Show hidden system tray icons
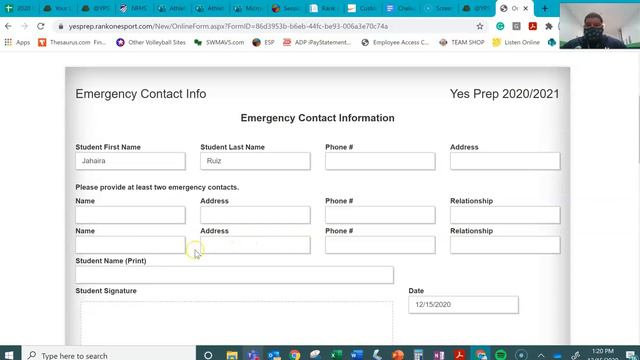Viewport: 640px width, 360px height. (541, 356)
